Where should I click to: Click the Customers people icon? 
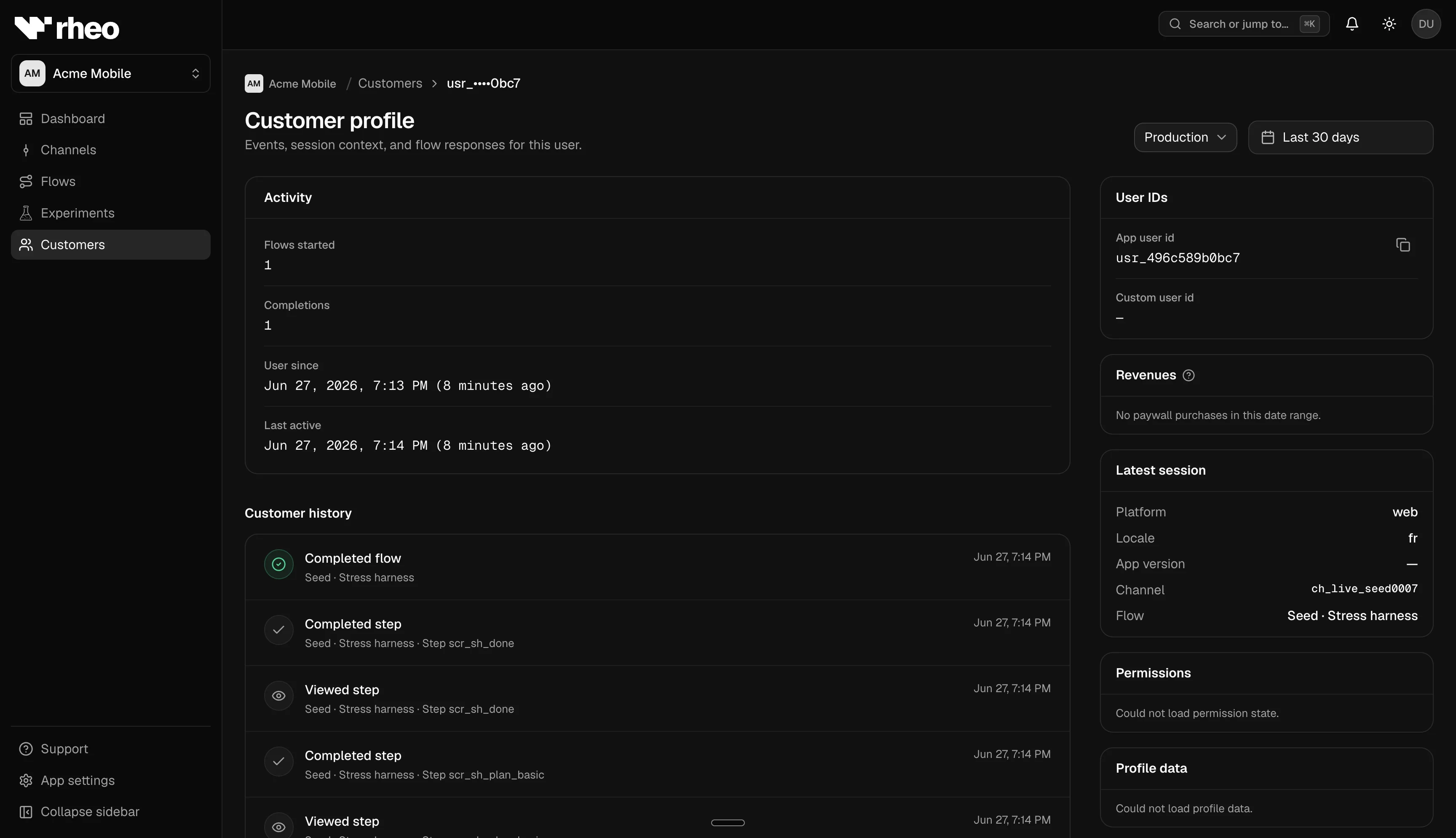(x=26, y=244)
